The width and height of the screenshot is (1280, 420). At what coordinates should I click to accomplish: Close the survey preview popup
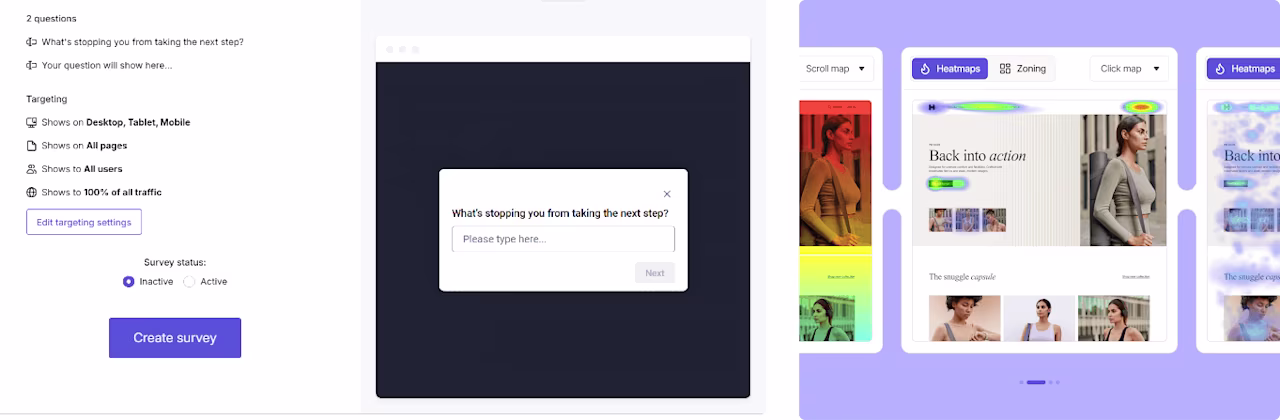click(667, 194)
